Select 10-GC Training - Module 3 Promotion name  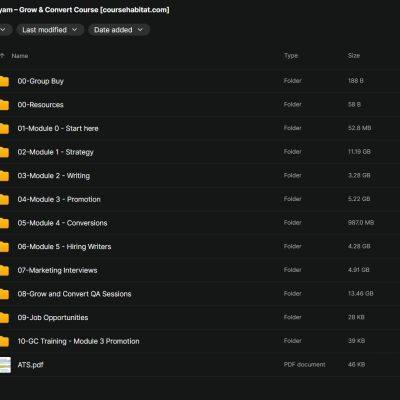[78, 341]
